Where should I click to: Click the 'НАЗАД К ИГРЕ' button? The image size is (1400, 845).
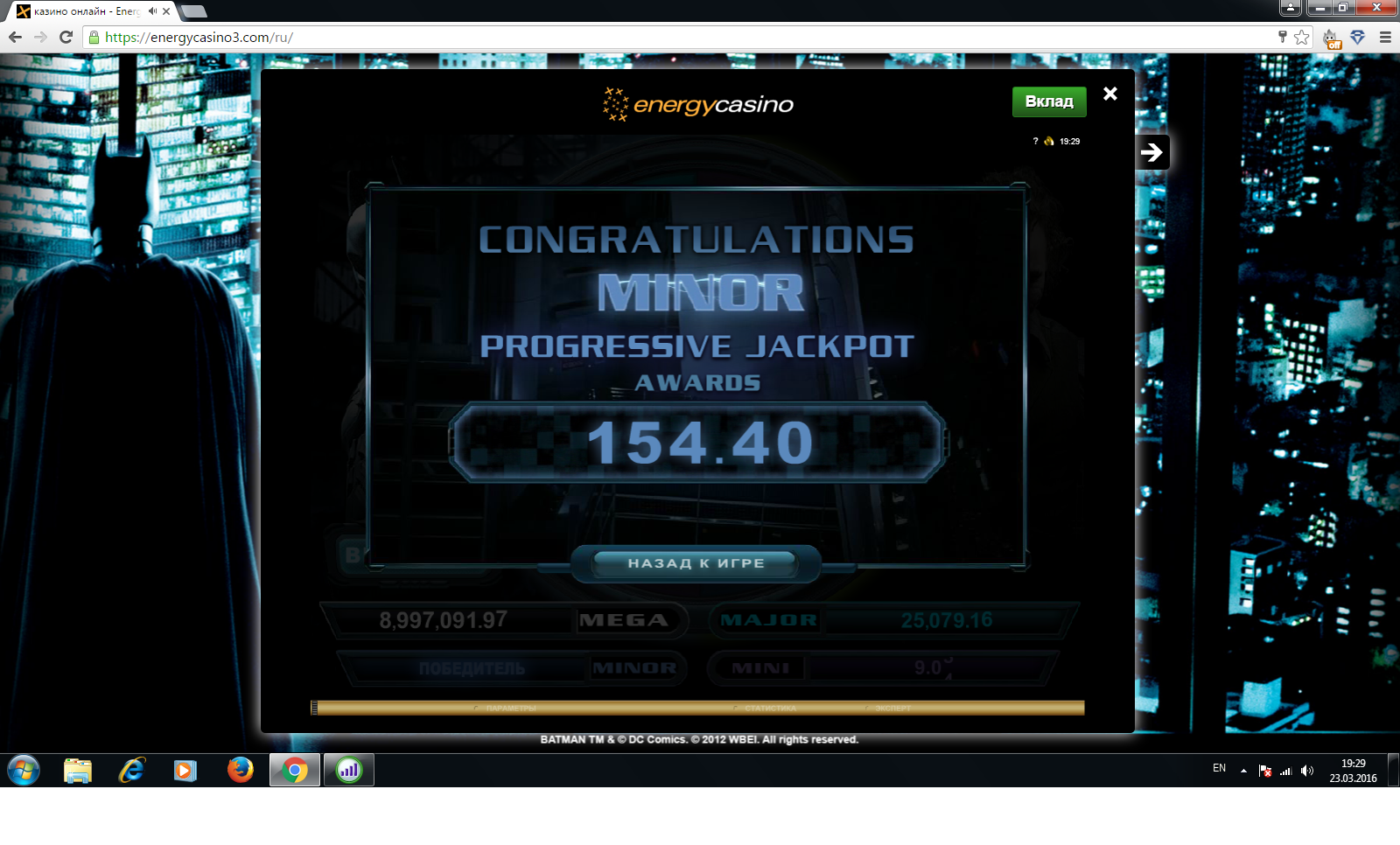[696, 564]
